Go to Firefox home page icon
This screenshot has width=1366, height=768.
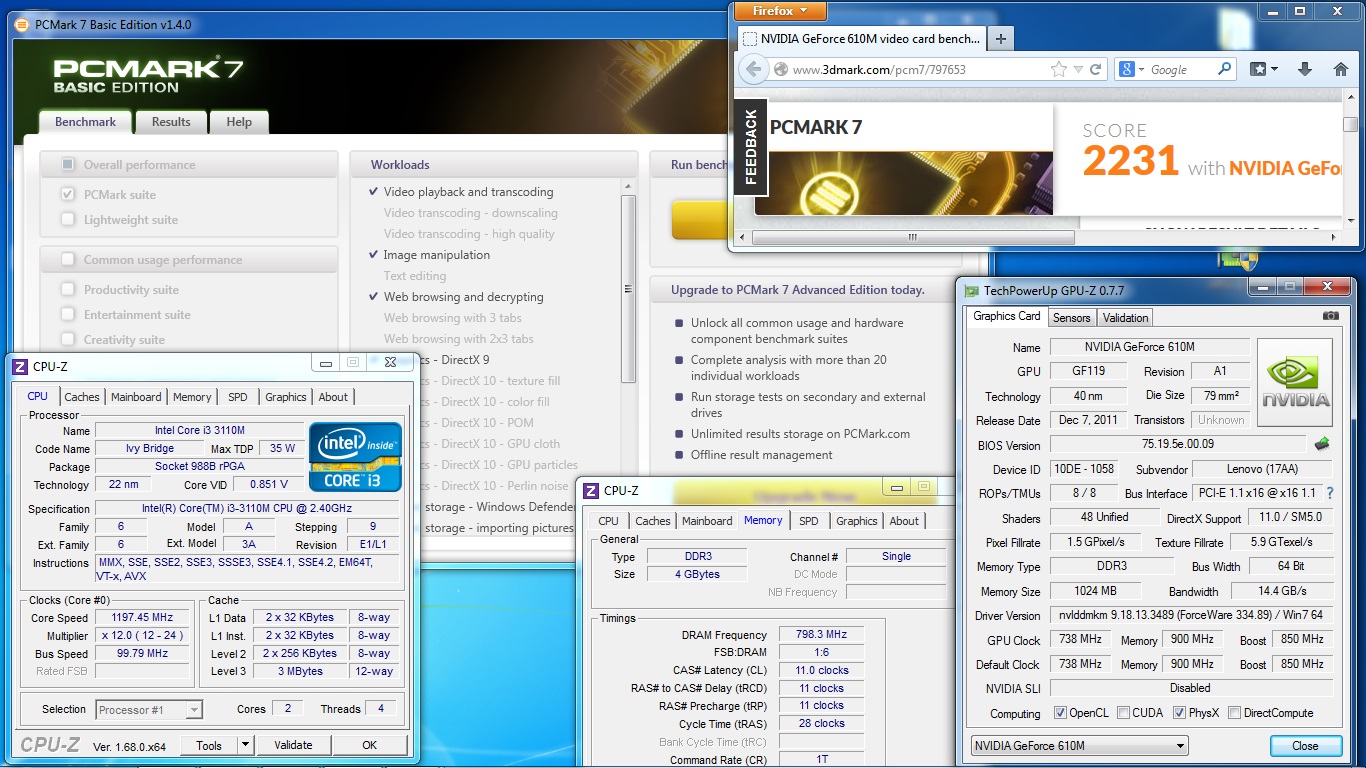point(1341,70)
